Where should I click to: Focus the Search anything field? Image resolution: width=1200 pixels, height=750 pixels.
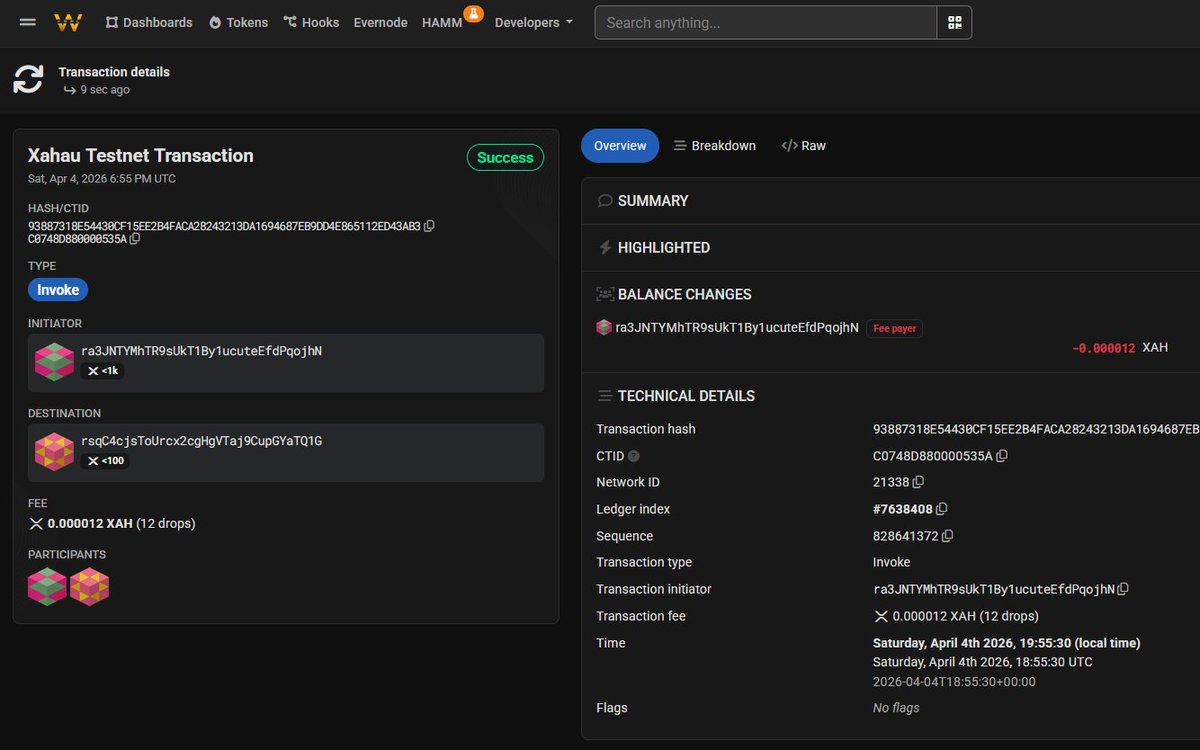click(x=765, y=22)
